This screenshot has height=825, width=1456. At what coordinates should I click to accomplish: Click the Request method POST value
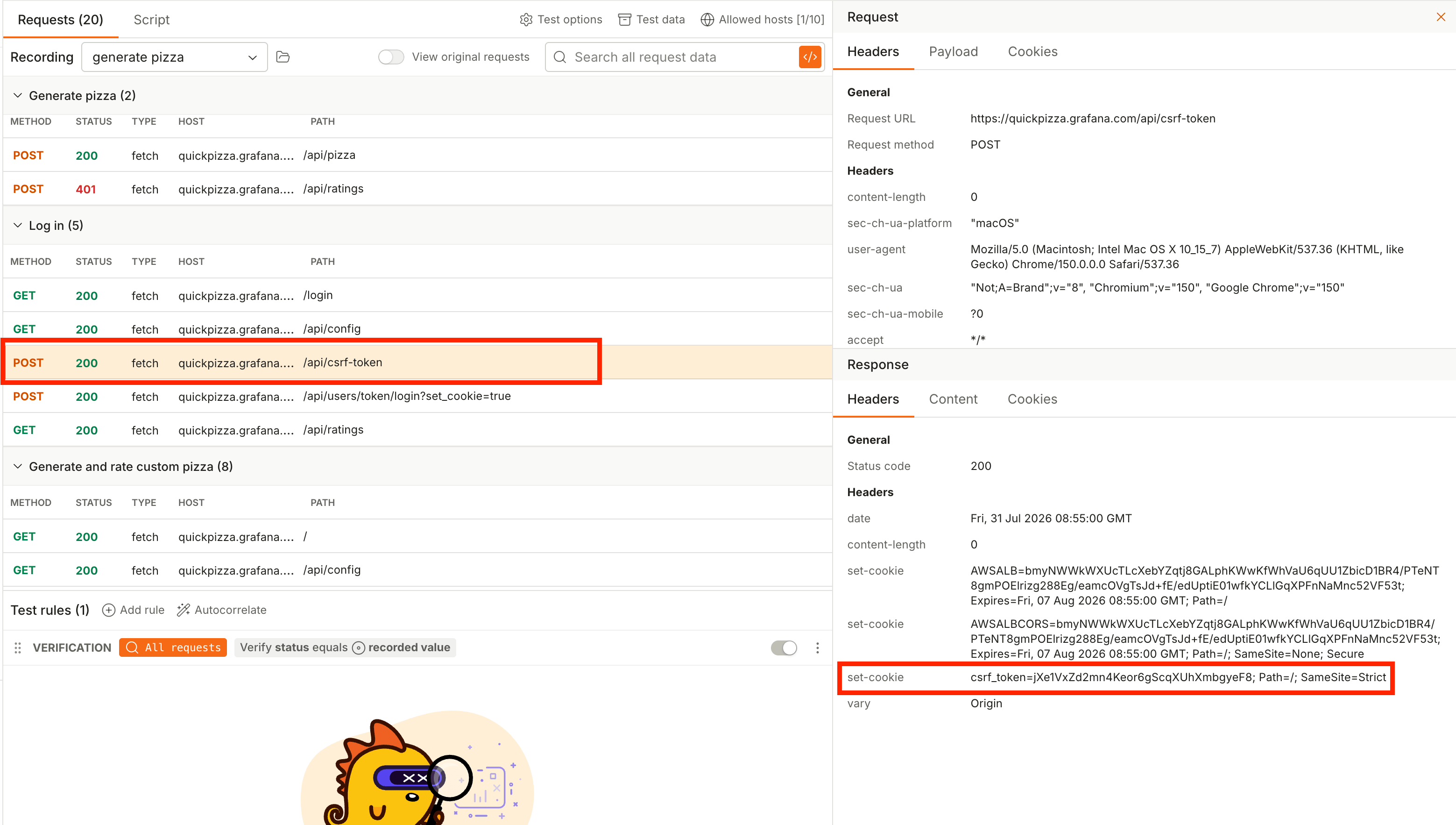[x=985, y=144]
